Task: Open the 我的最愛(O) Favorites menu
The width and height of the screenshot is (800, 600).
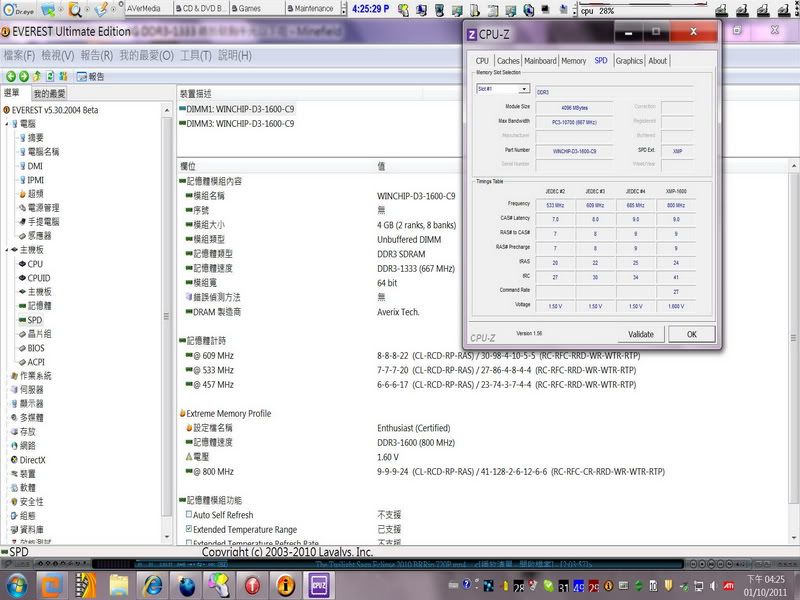Action: coord(146,56)
